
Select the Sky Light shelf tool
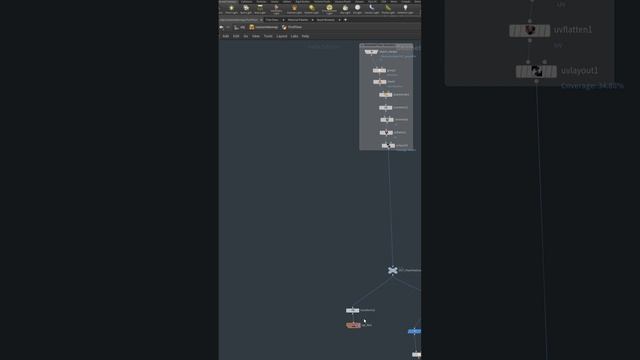click(x=345, y=9)
